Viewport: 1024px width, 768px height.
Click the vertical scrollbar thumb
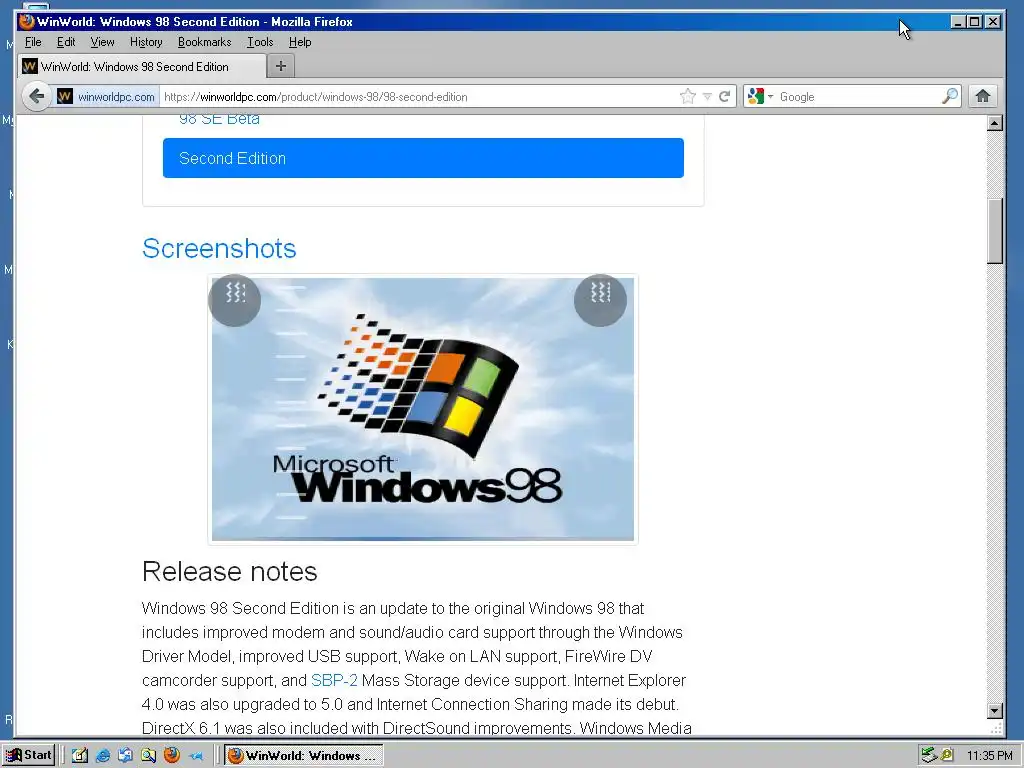[x=995, y=231]
